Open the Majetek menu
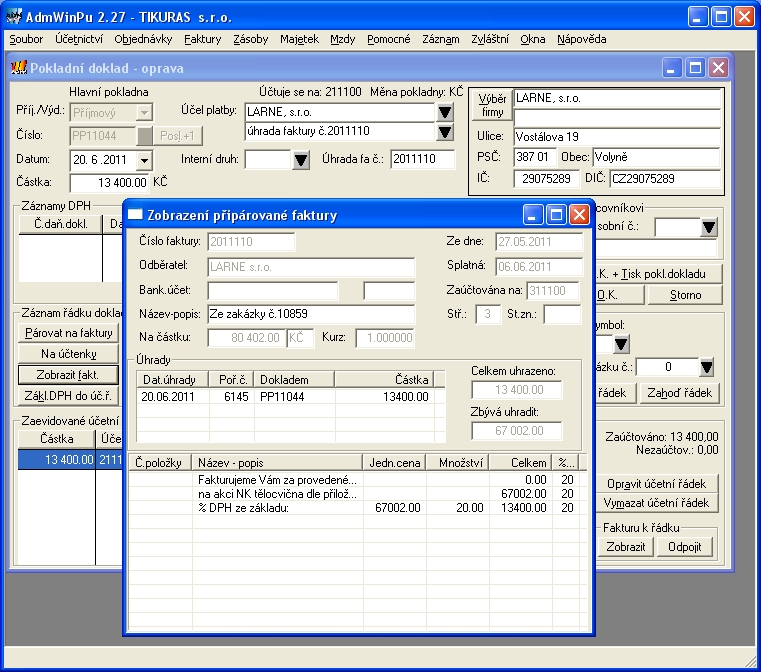 tap(299, 39)
